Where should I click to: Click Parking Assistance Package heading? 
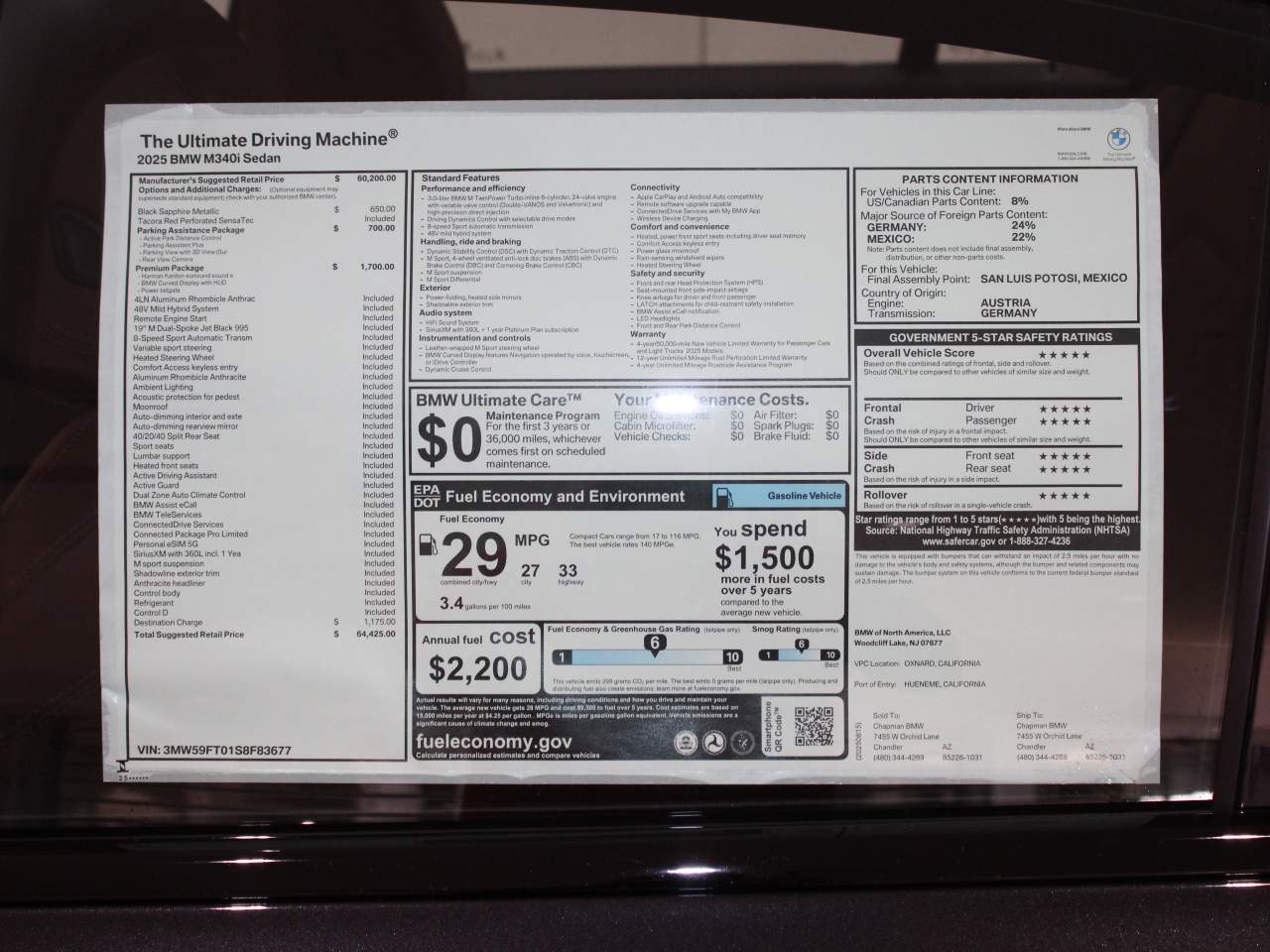coord(190,230)
